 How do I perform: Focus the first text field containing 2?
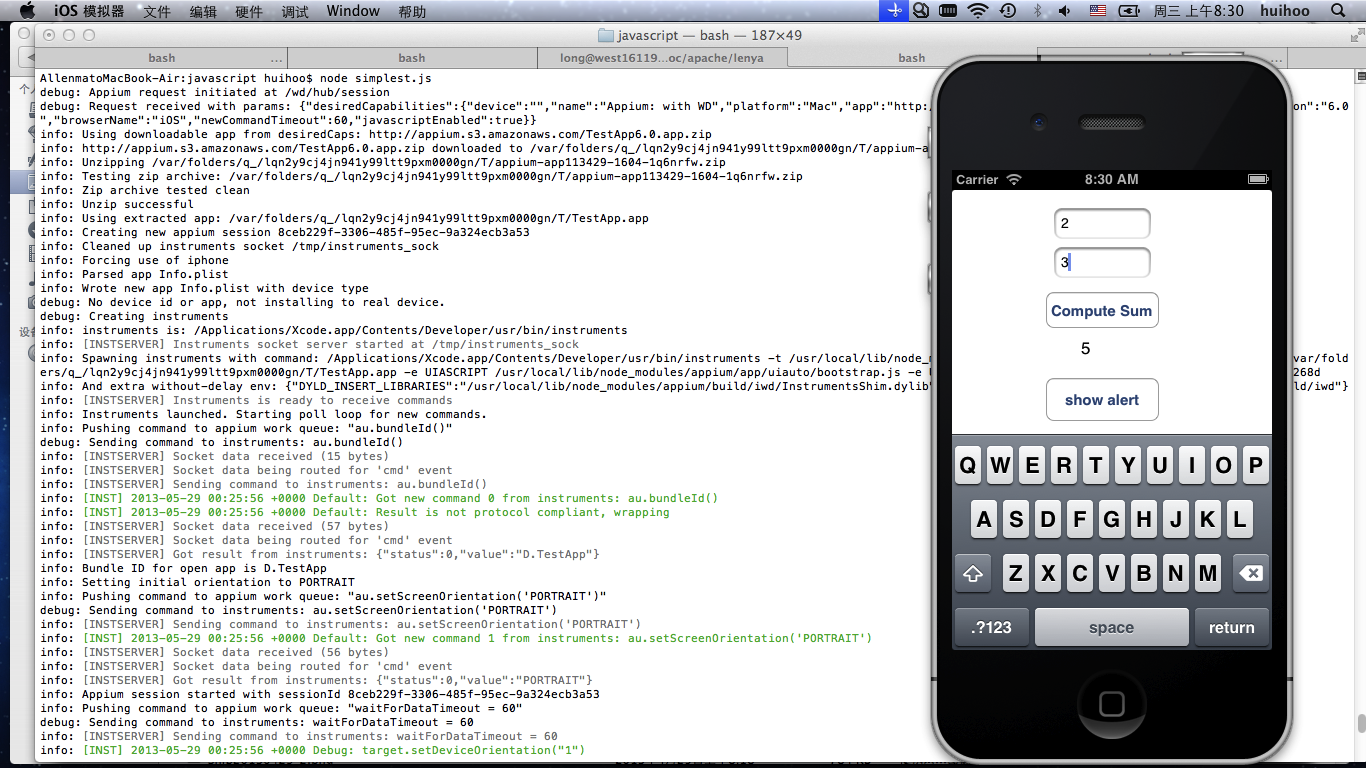click(x=1101, y=224)
